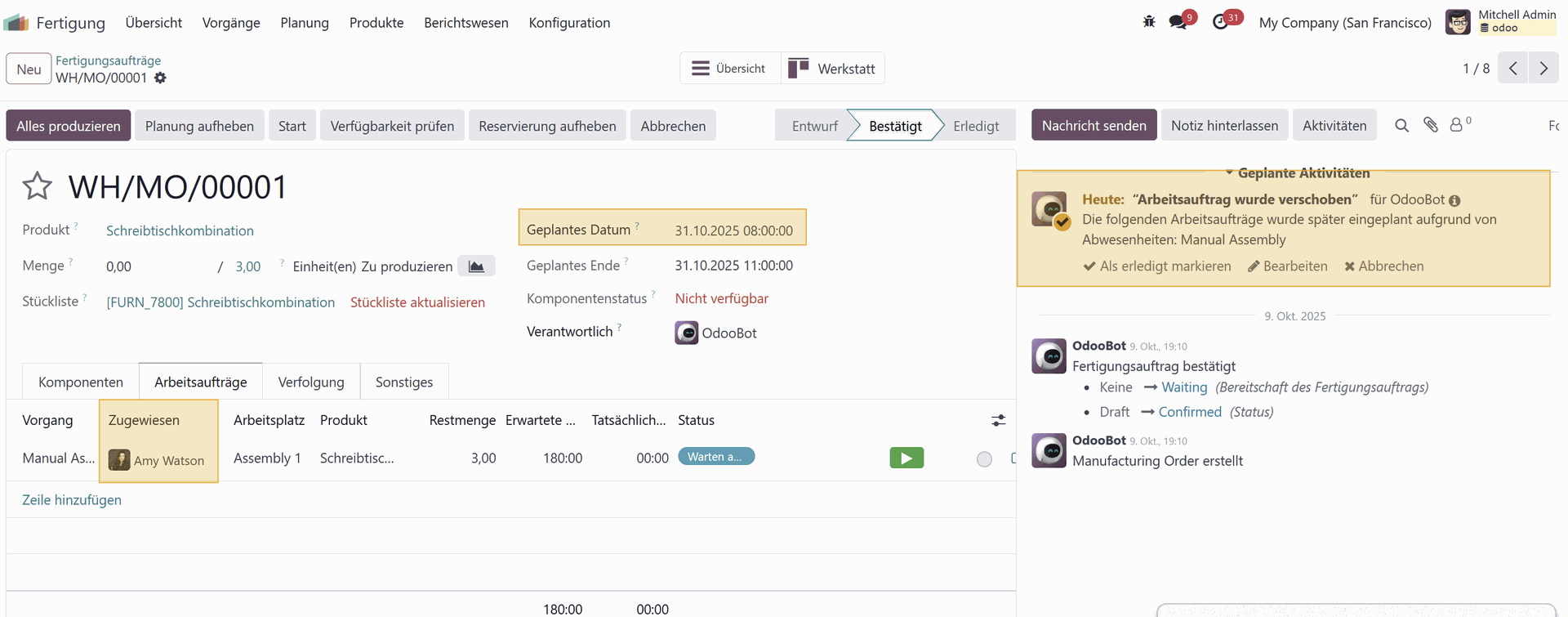Open the followers icon in chatter
Image resolution: width=1568 pixels, height=617 pixels.
1457,125
